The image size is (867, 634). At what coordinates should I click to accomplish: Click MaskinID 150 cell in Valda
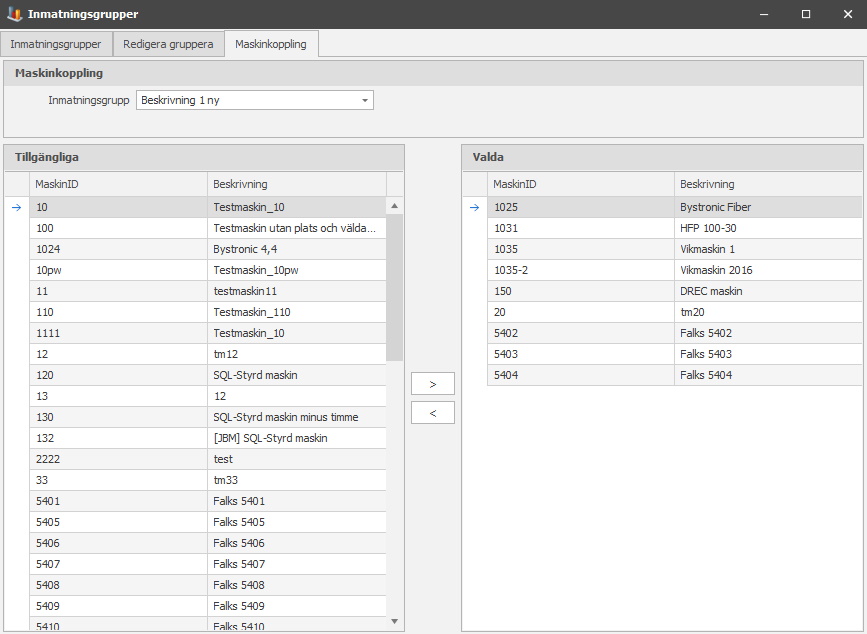coord(581,291)
